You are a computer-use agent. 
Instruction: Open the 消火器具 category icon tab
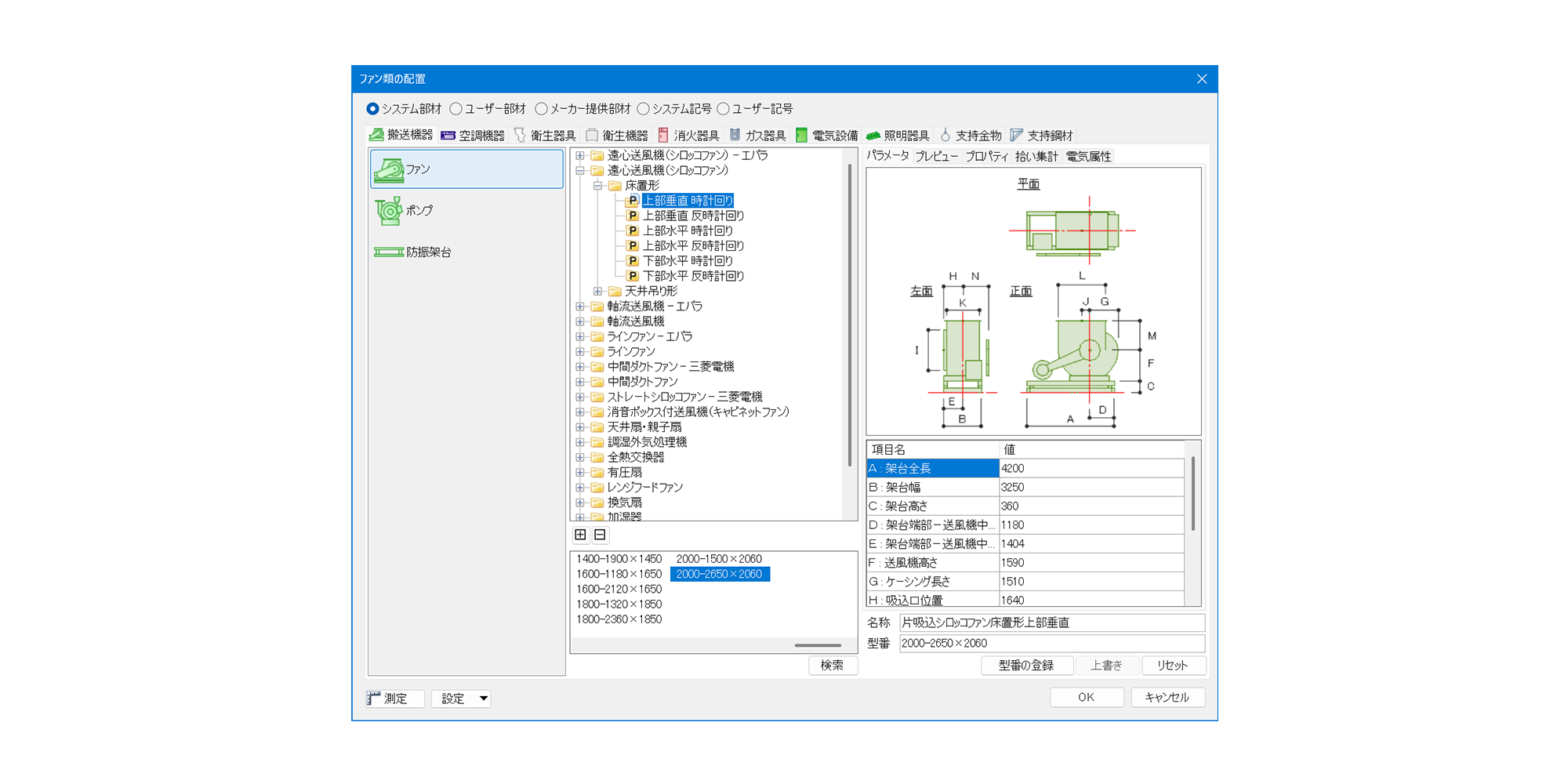pyautogui.click(x=663, y=136)
